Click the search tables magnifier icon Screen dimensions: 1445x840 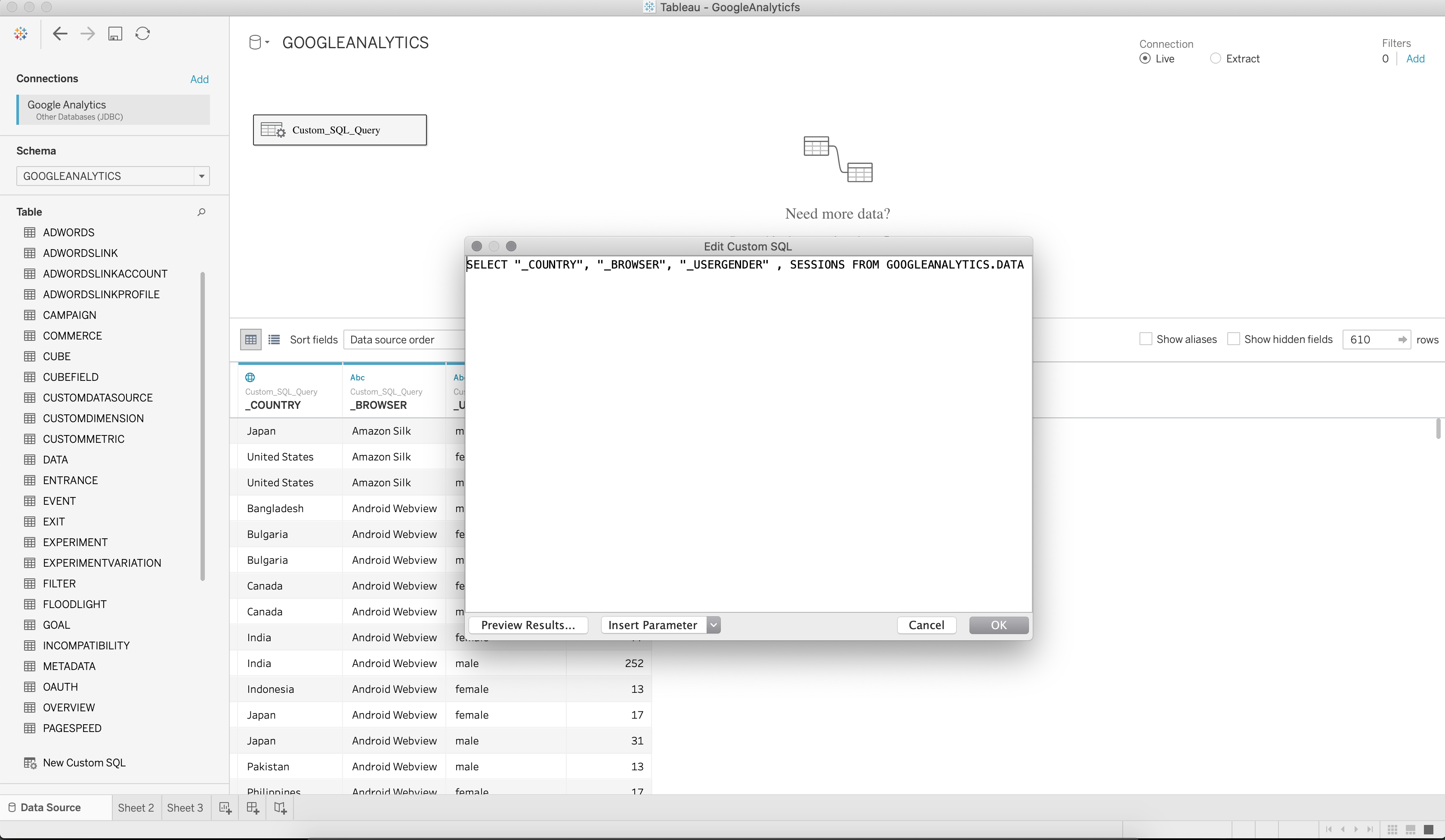[201, 212]
